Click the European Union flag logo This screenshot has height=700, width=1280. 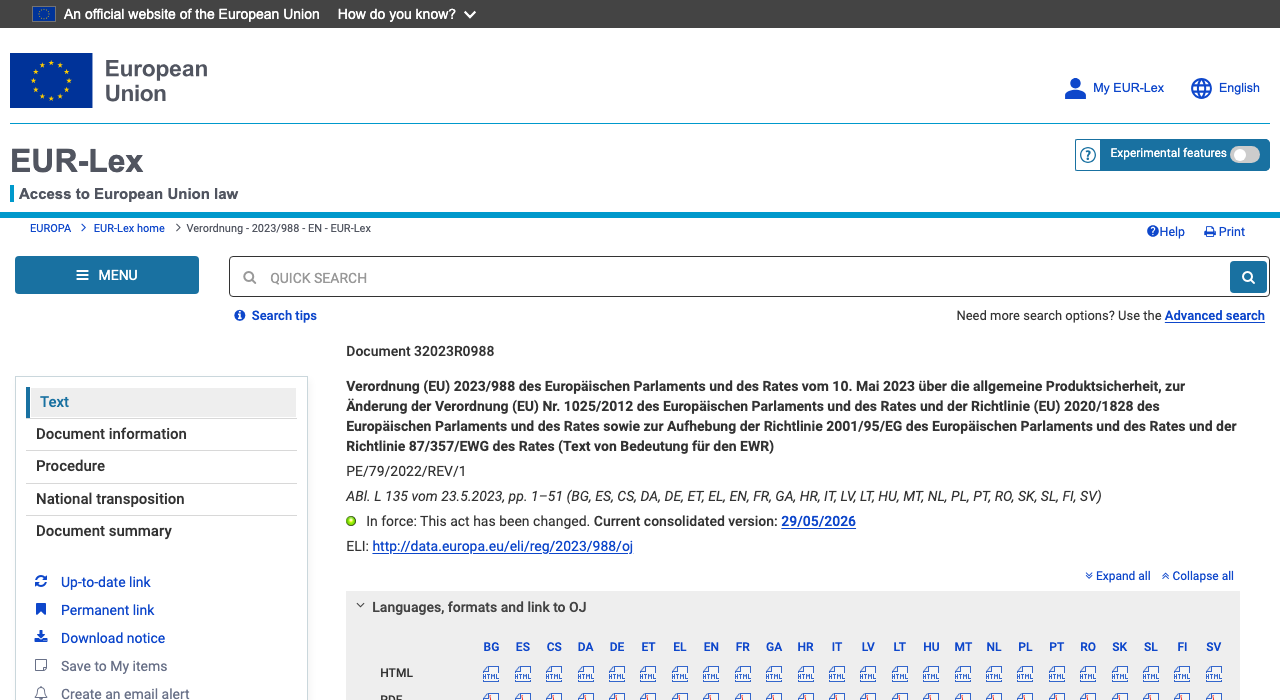coord(51,80)
